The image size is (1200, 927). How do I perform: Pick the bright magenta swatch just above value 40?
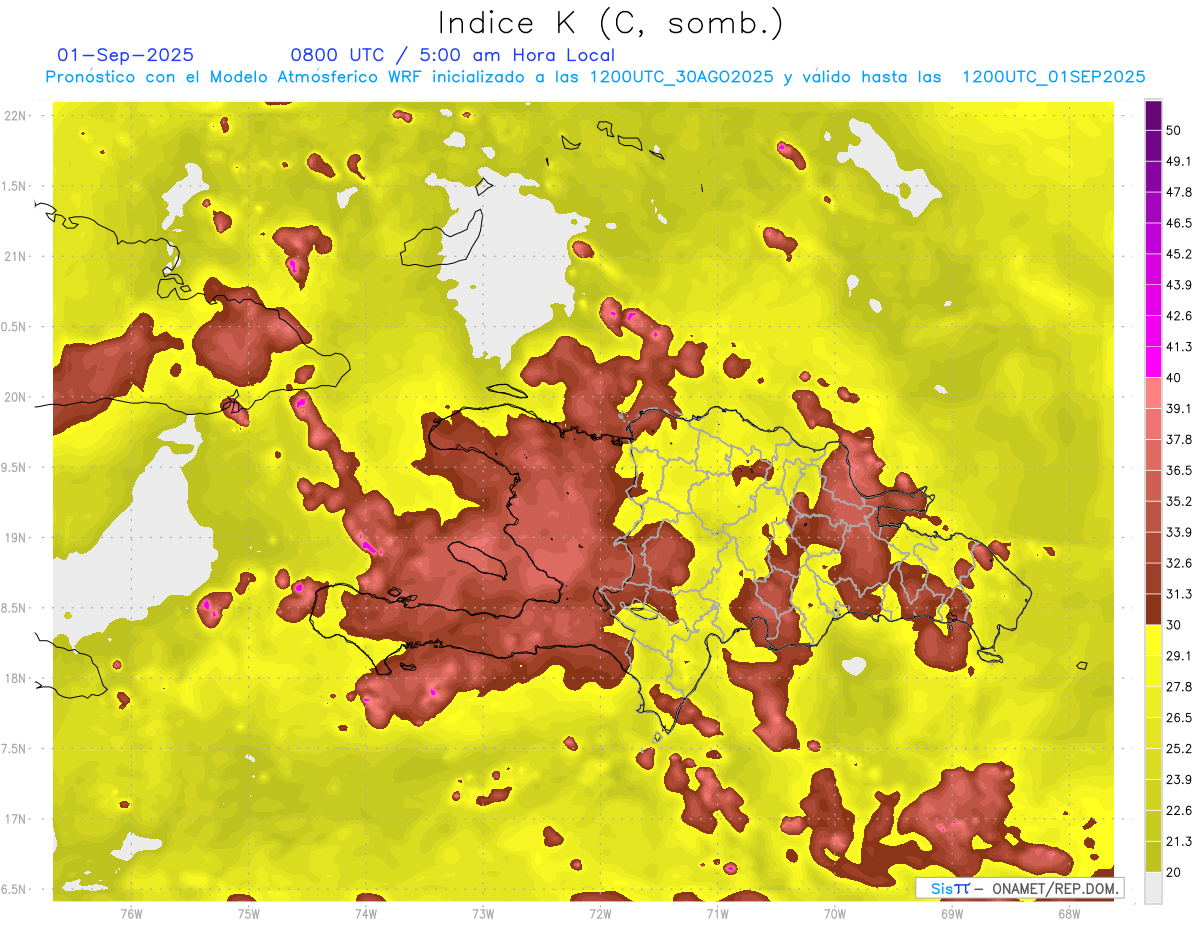point(1153,362)
